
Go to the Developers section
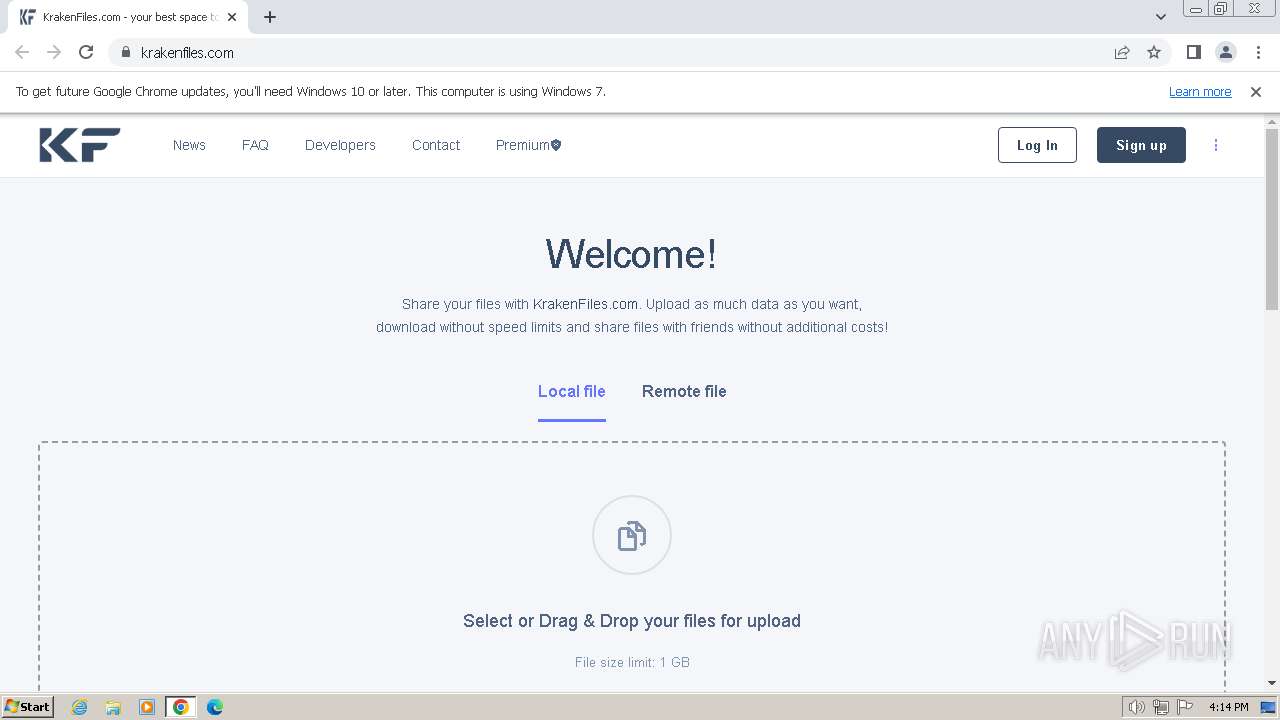340,145
